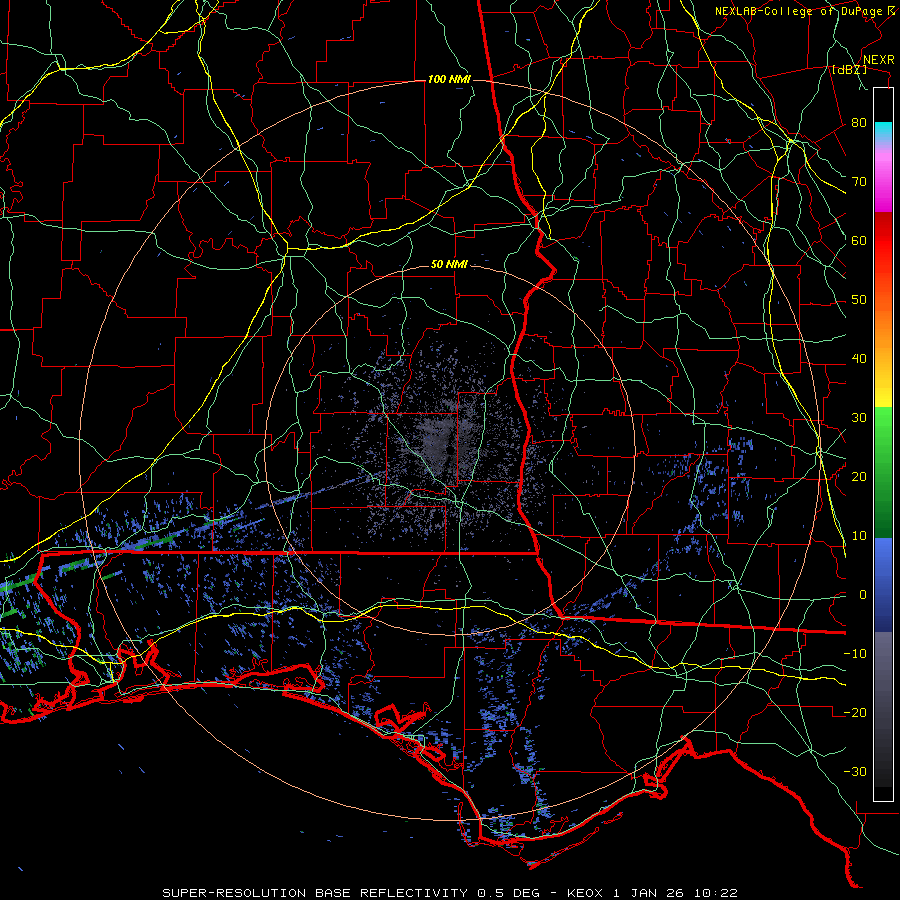This screenshot has width=900, height=900.
Task: Click the -30 value on the dBZ scale
Action: (x=855, y=772)
